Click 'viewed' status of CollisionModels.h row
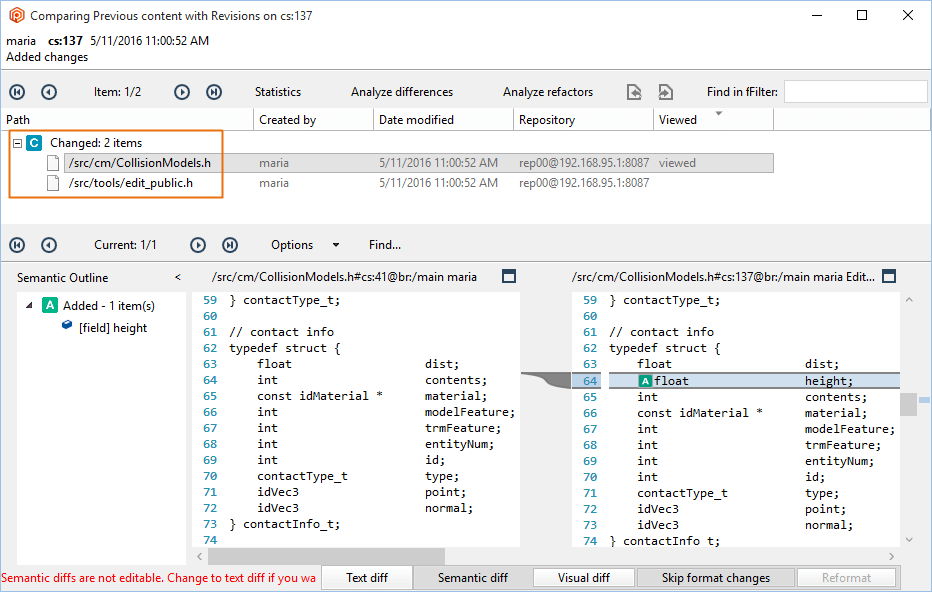This screenshot has width=932, height=592. (677, 163)
